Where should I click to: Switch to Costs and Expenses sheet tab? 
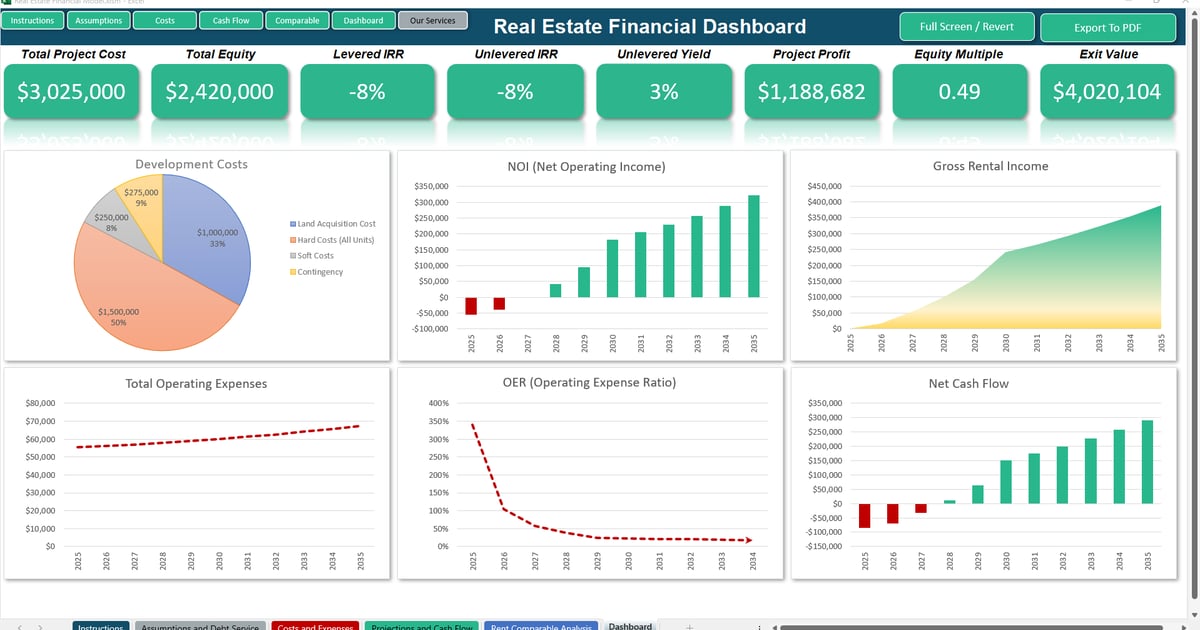tap(315, 626)
